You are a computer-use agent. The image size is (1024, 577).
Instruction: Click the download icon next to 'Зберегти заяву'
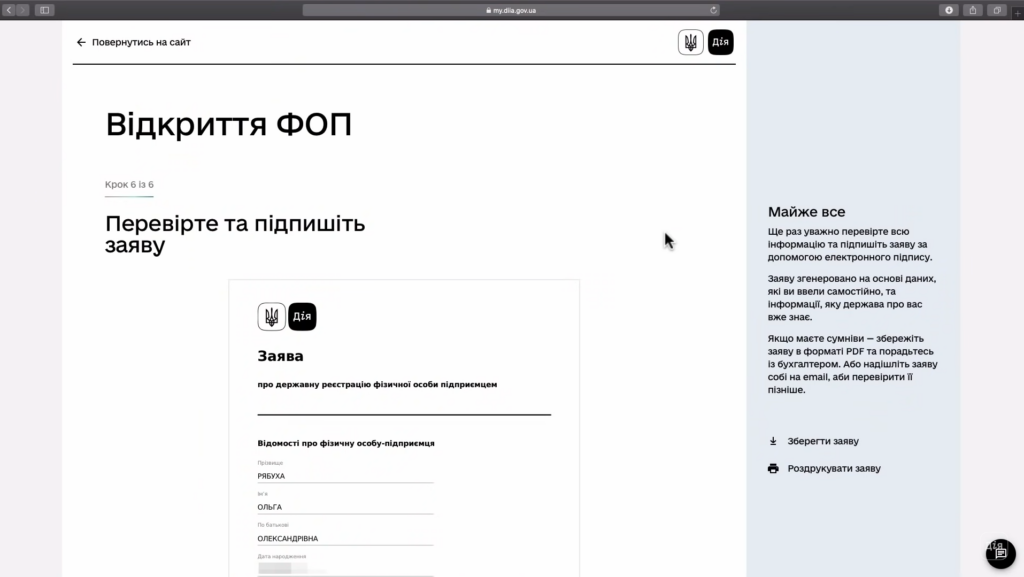[x=772, y=441]
